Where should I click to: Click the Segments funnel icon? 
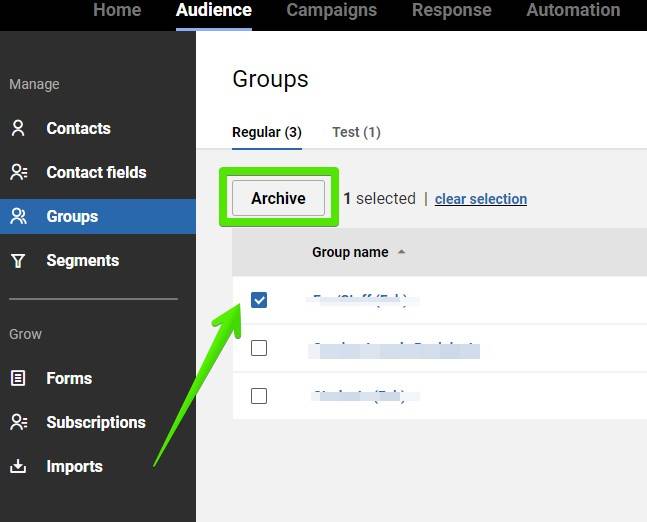tap(18, 260)
